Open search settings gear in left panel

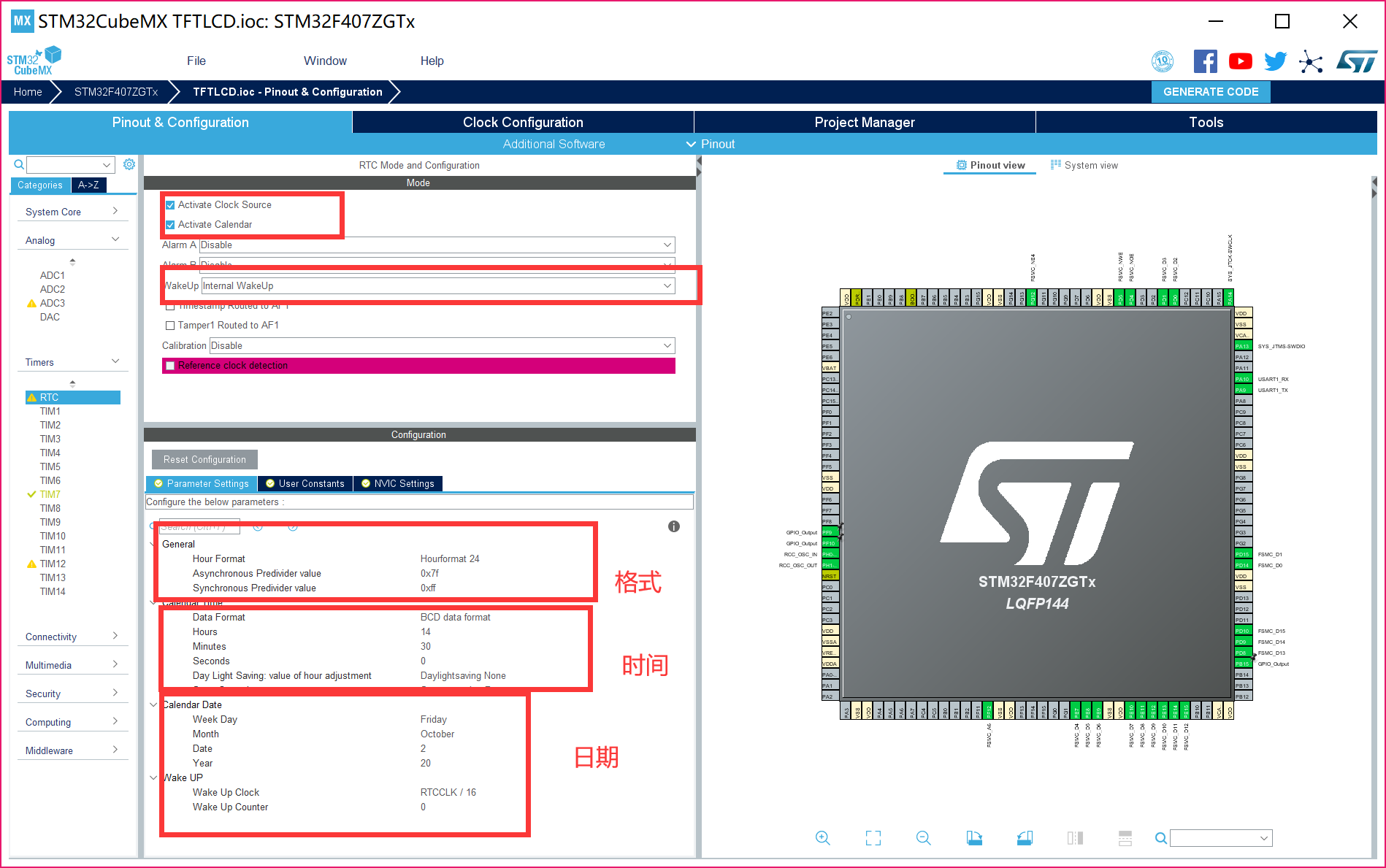click(129, 164)
